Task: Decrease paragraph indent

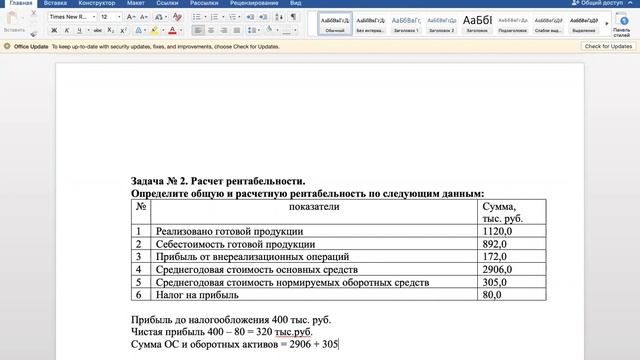Action: [250, 17]
